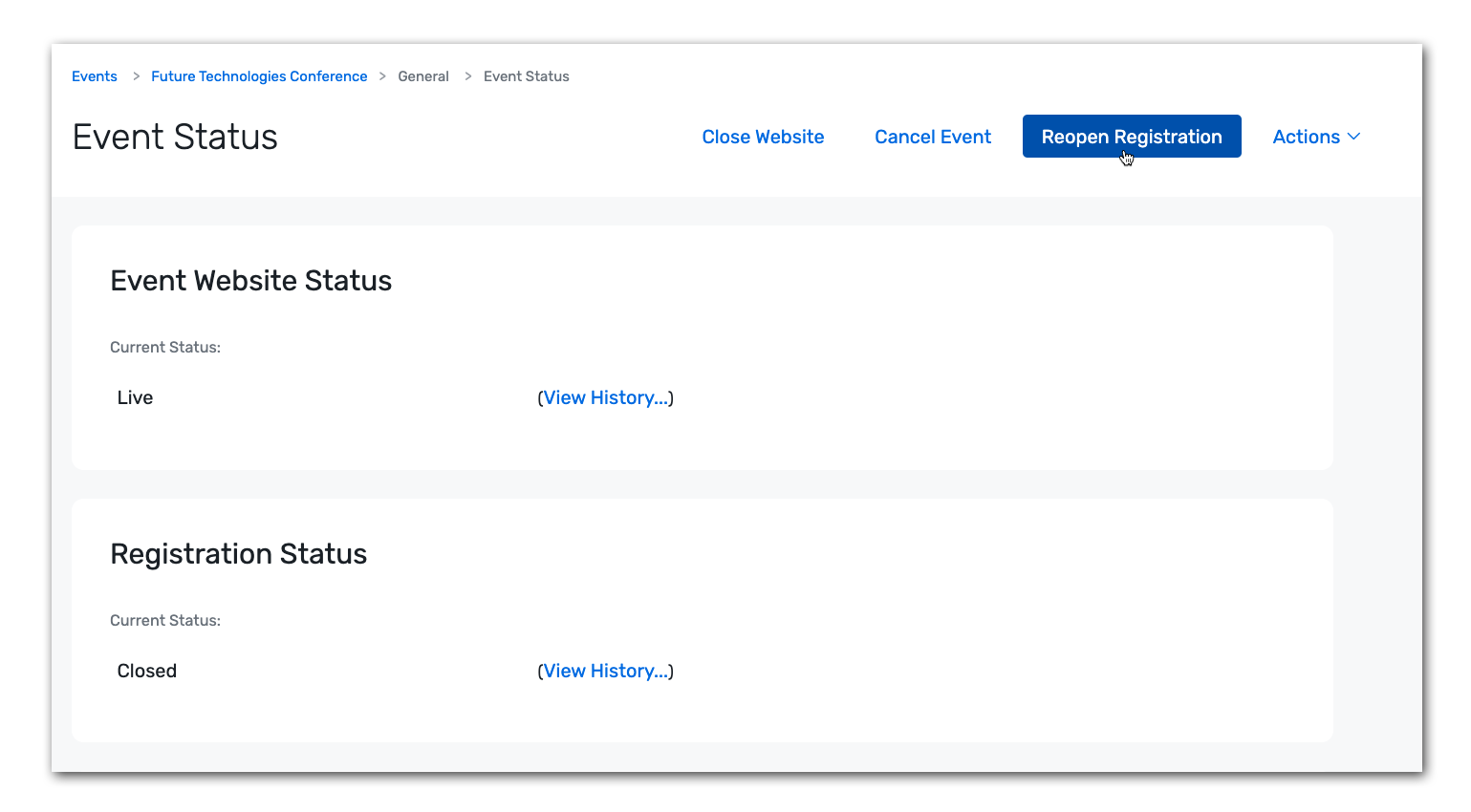Go to Future Technologies Conference breadcrumb
The height and width of the screenshot is (812, 1471).
coord(259,76)
